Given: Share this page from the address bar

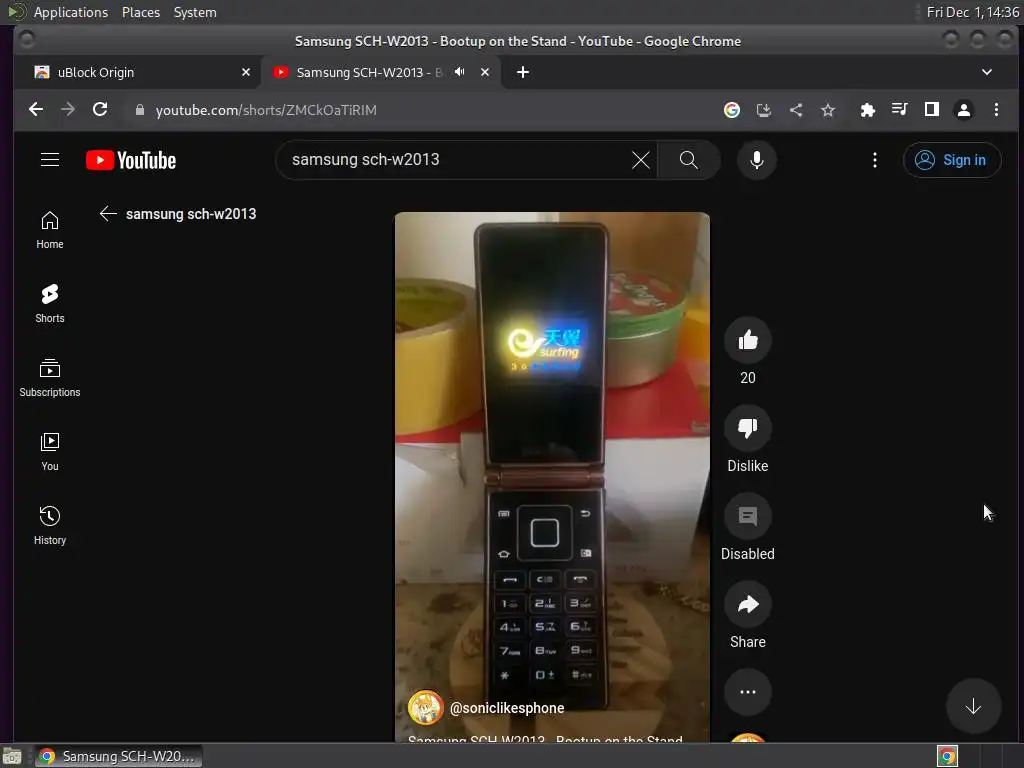Looking at the screenshot, I should click(x=795, y=110).
